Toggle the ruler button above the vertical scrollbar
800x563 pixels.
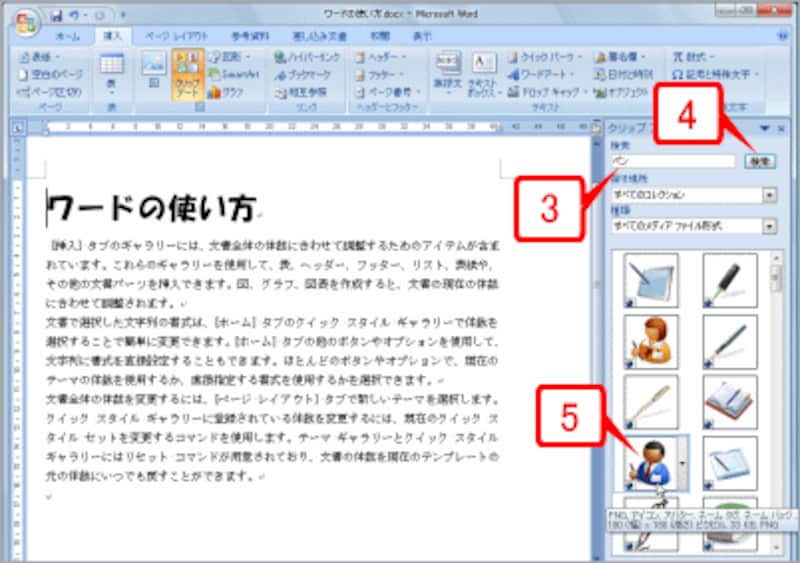[595, 129]
